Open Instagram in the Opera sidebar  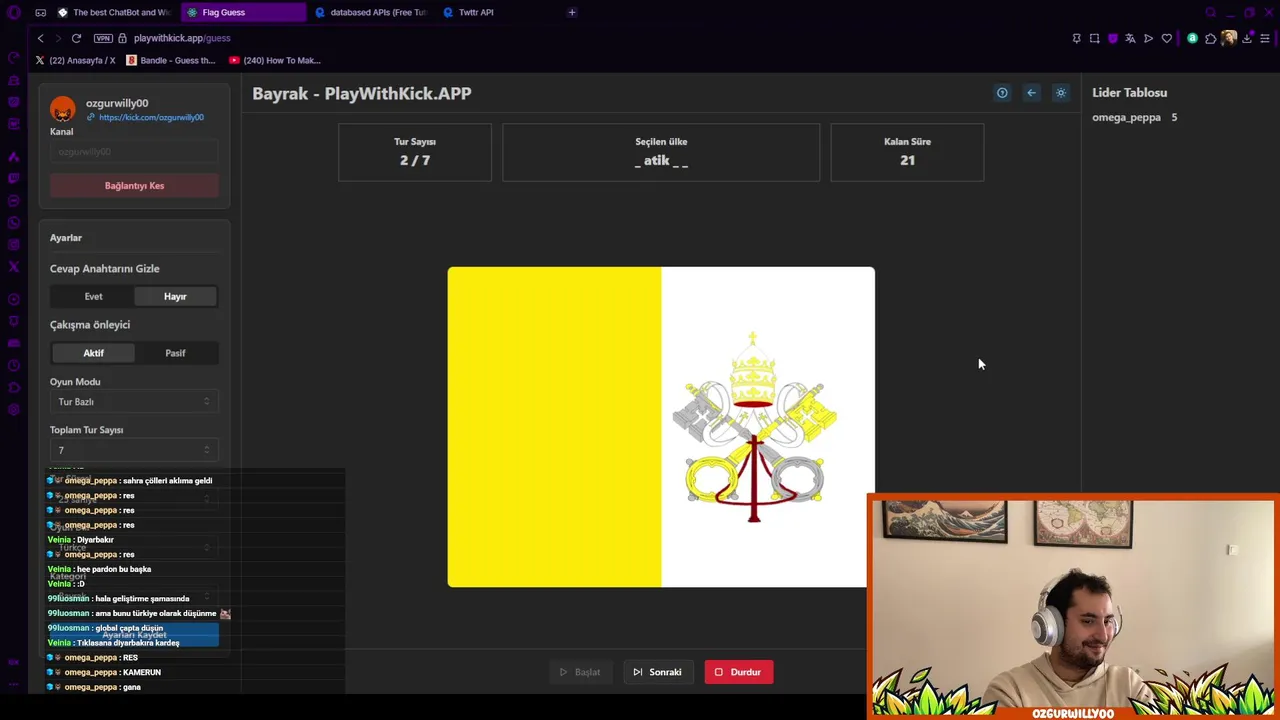click(x=14, y=244)
